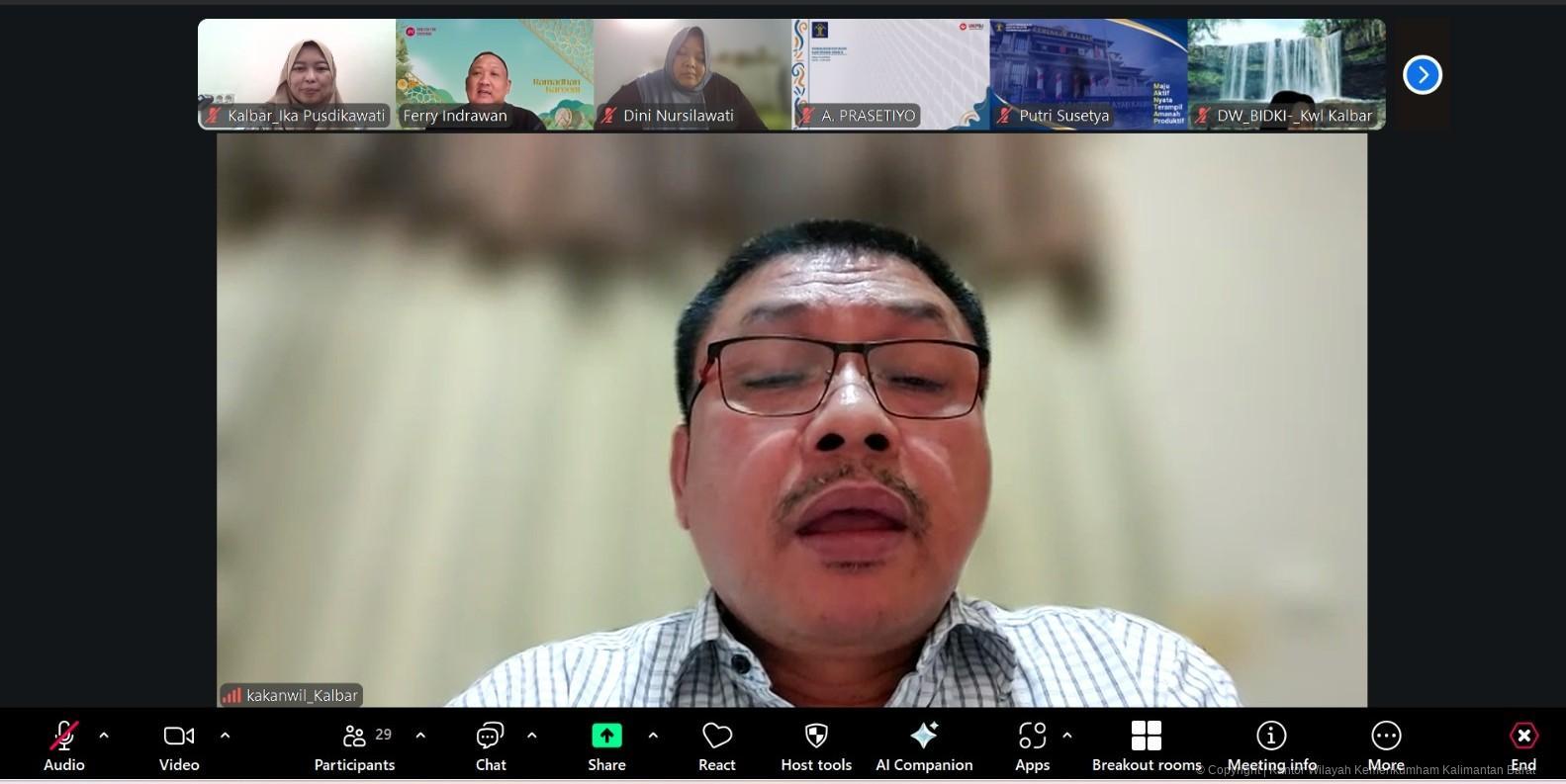The image size is (1566, 784).
Task: Expand the Participants options arrow
Action: coord(420,736)
